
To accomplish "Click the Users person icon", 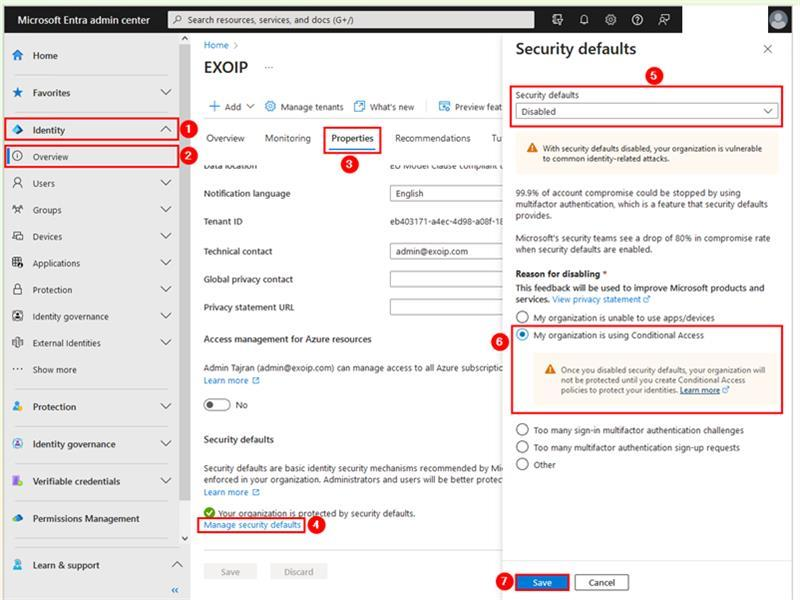I will (18, 183).
